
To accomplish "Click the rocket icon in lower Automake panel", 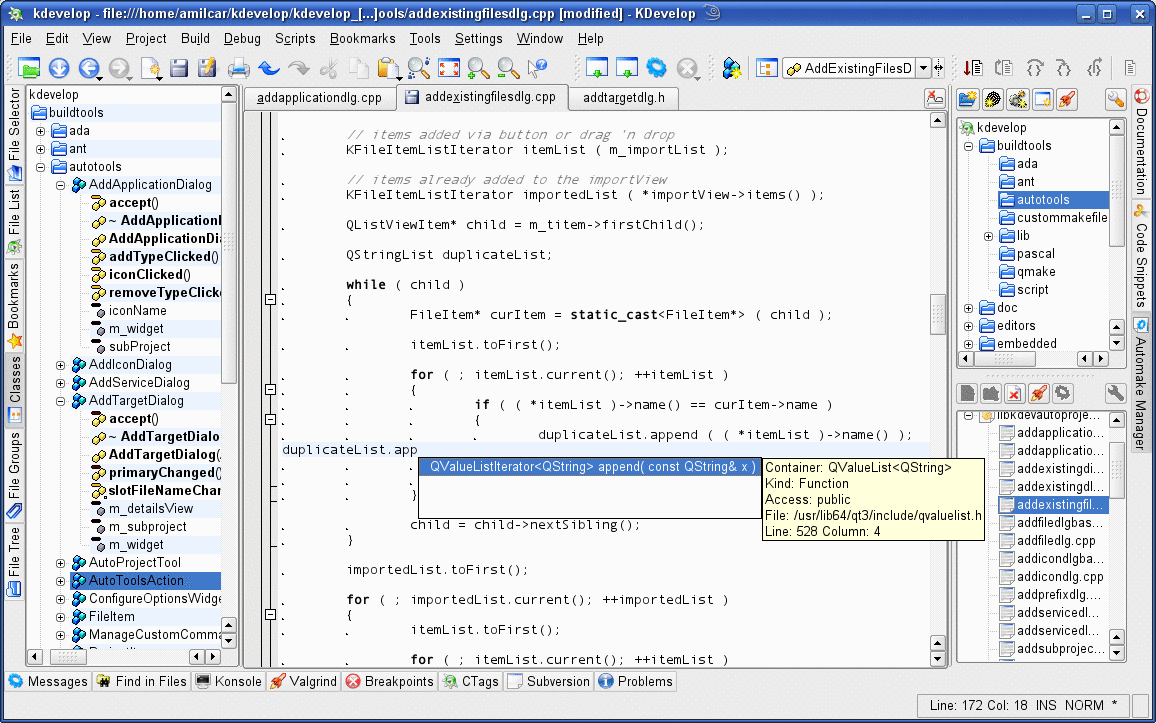I will tap(1039, 393).
